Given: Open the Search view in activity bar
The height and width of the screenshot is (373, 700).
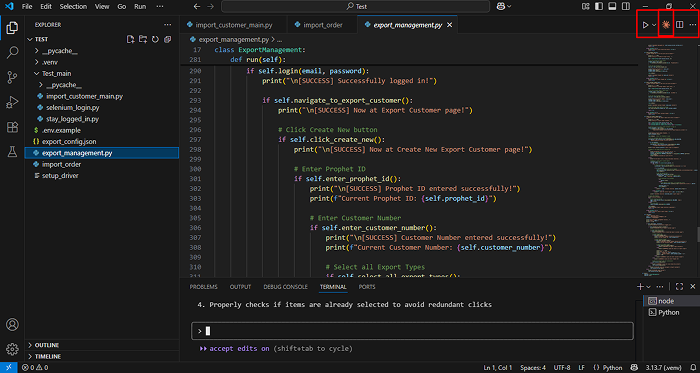Looking at the screenshot, I should point(12,53).
